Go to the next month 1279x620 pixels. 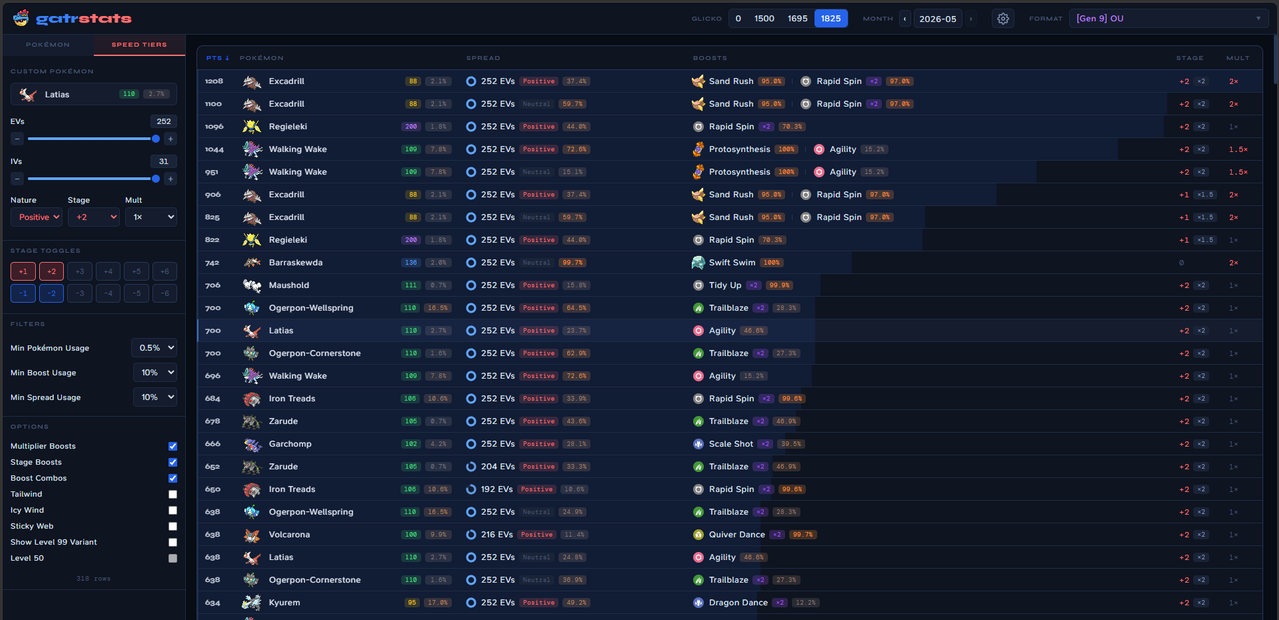pyautogui.click(x=970, y=18)
